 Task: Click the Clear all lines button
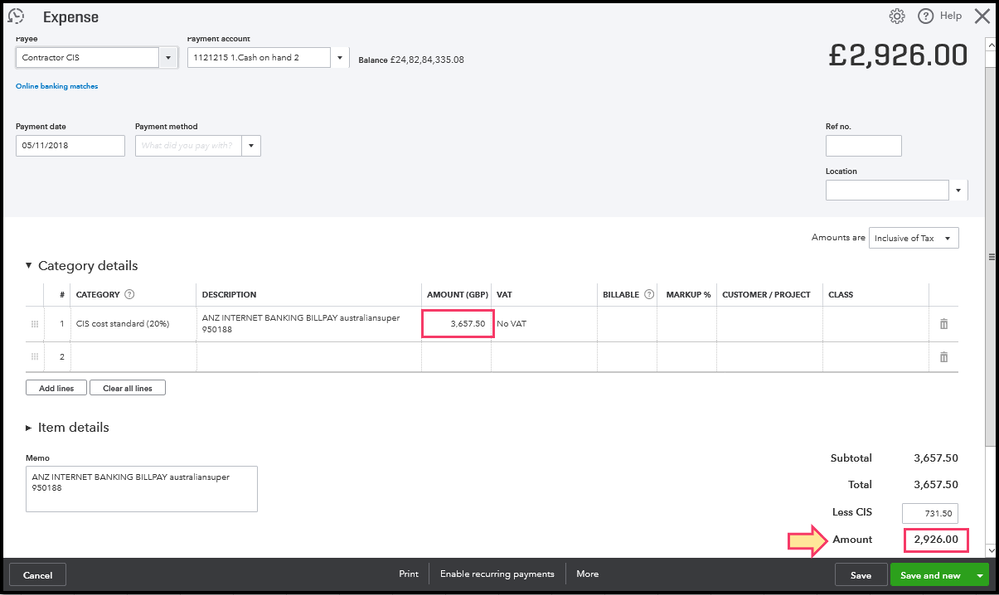point(127,388)
